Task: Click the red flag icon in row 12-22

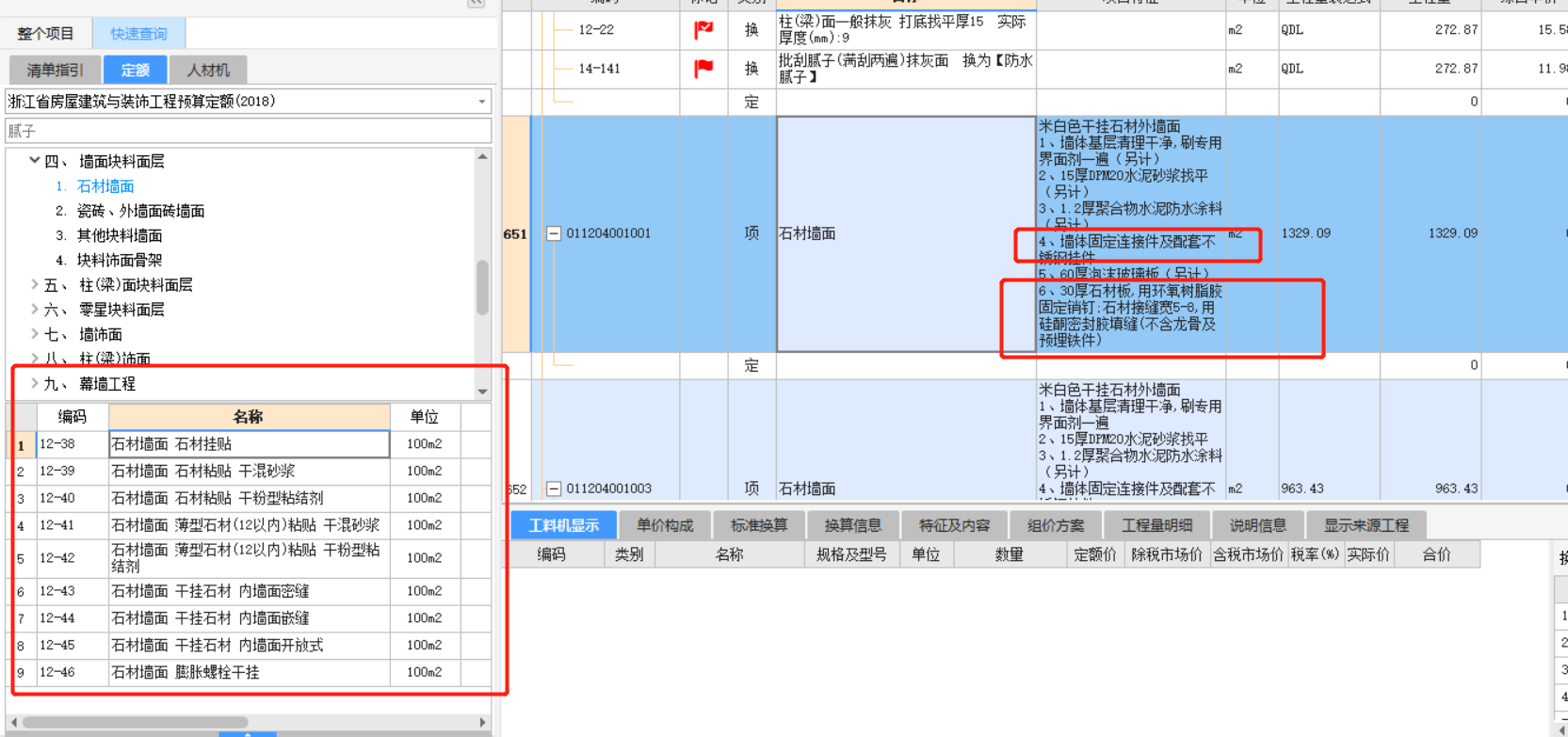Action: point(703,30)
